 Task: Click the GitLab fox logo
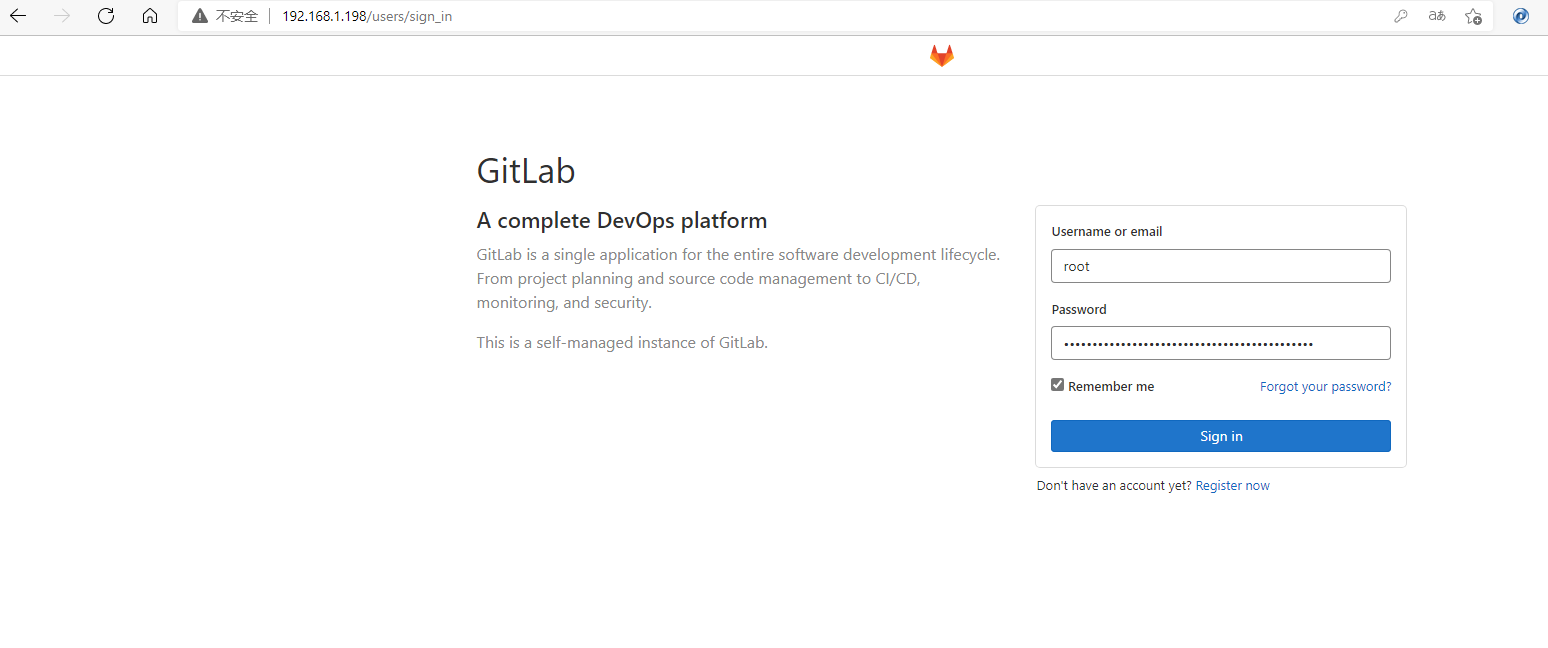pyautogui.click(x=941, y=55)
